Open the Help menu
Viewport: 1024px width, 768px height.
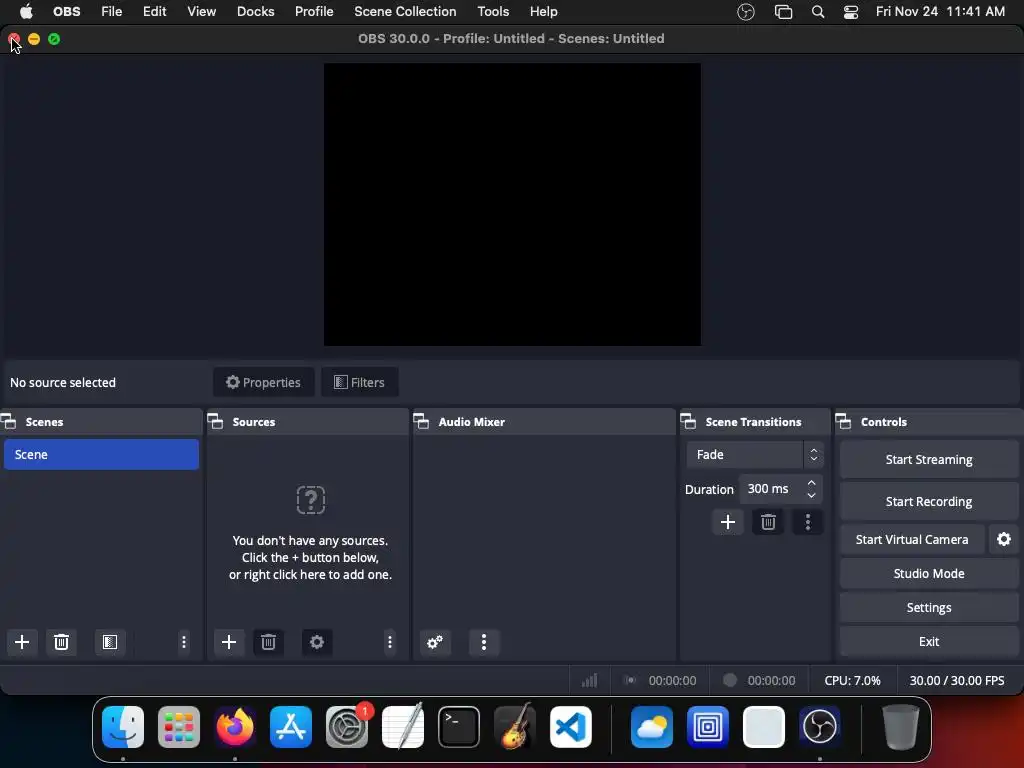pyautogui.click(x=543, y=12)
